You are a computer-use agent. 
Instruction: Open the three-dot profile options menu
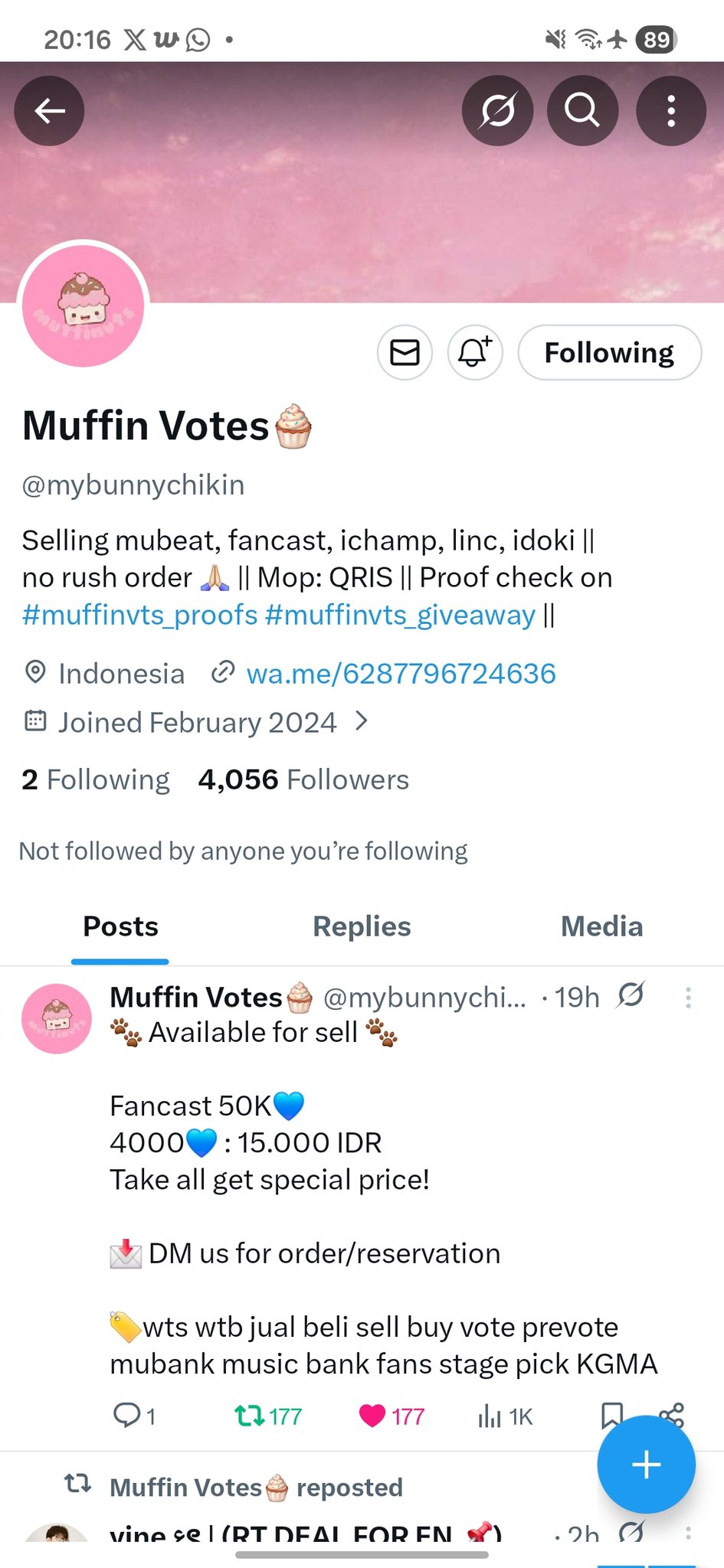click(671, 111)
